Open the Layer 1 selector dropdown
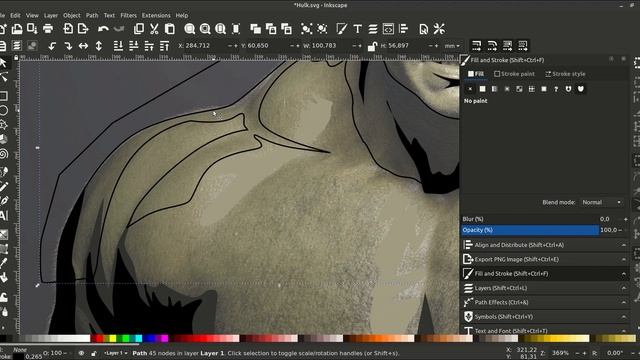This screenshot has height=360, width=640. [116, 353]
